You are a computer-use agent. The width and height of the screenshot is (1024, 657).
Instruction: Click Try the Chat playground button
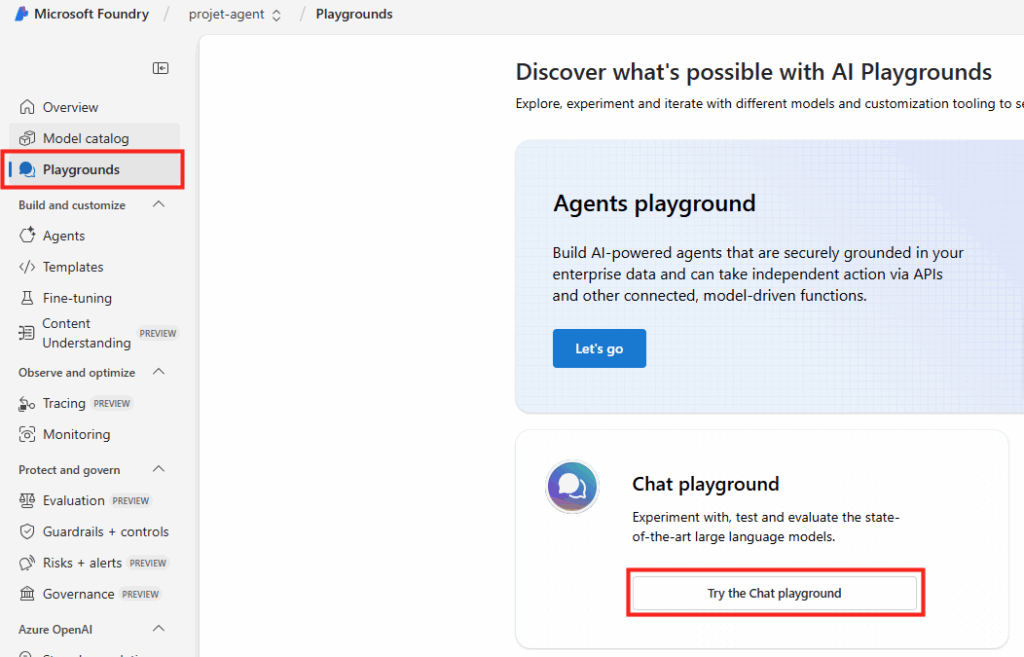pyautogui.click(x=774, y=593)
